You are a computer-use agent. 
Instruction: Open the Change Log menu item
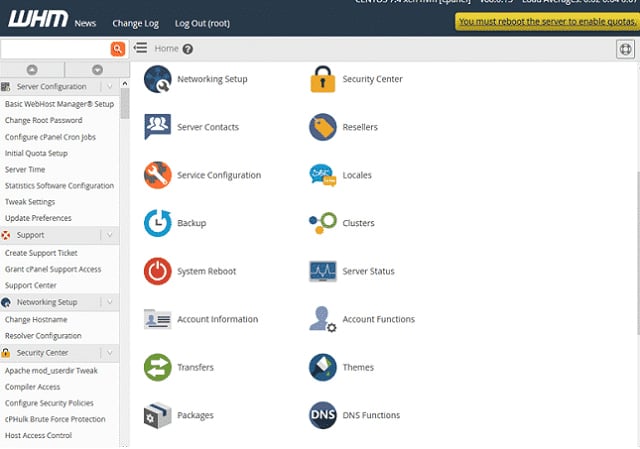(136, 24)
